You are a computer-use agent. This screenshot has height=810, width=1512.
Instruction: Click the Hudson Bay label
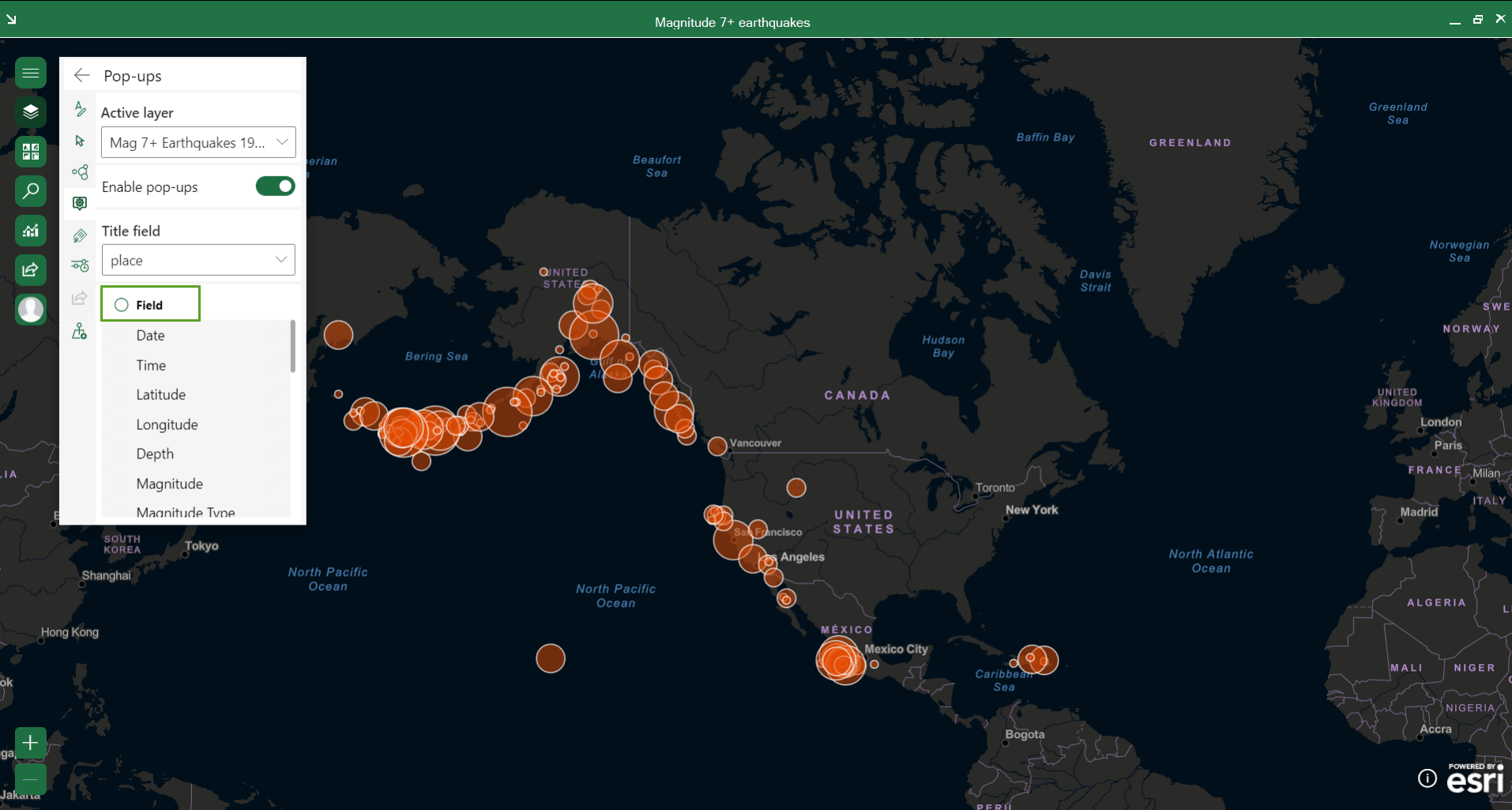(x=943, y=346)
